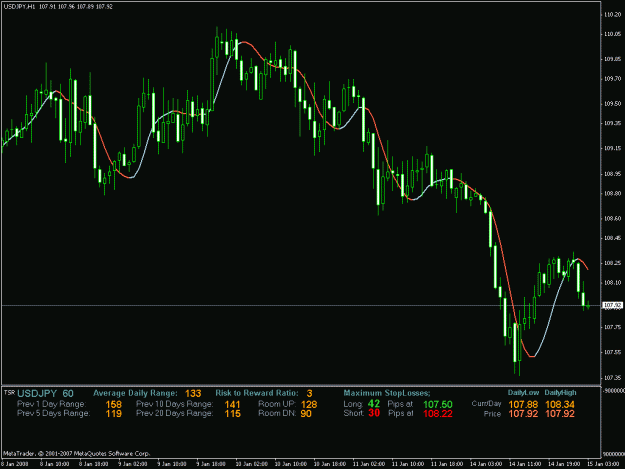Click the 108.25 price axis label
This screenshot has height=469, width=625.
613,263
